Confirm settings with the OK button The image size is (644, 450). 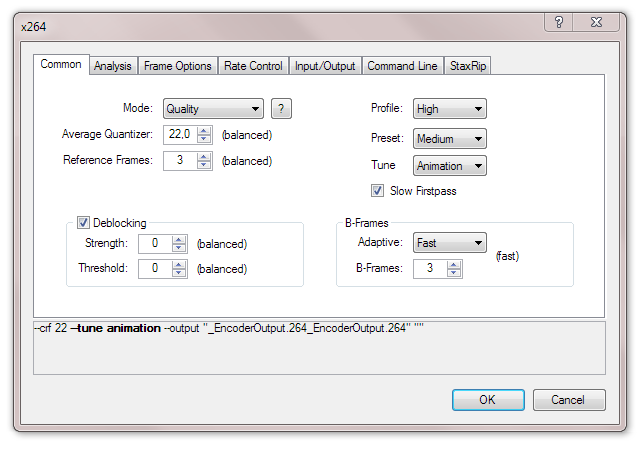[488, 400]
